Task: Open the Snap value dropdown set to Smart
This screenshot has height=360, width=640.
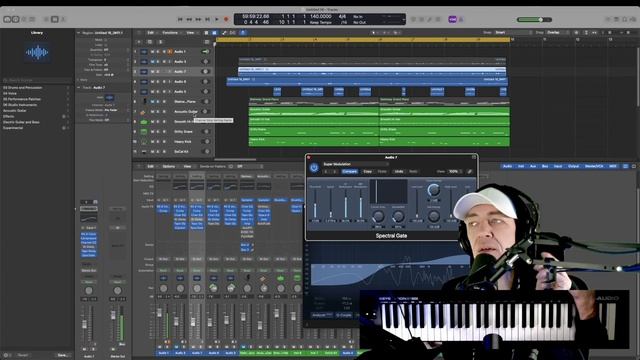Action: 513,33
